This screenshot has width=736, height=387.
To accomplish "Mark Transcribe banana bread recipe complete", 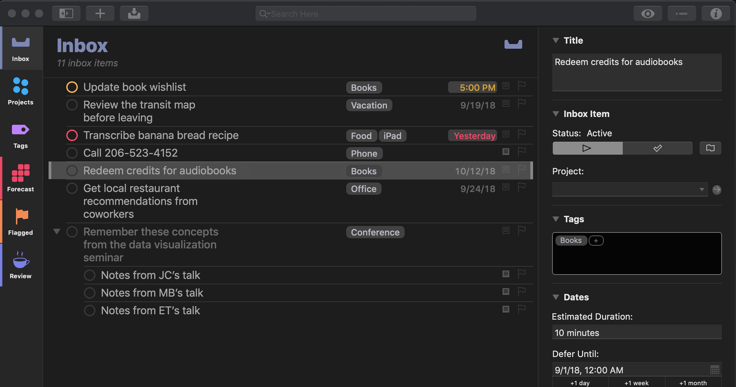I will [72, 136].
